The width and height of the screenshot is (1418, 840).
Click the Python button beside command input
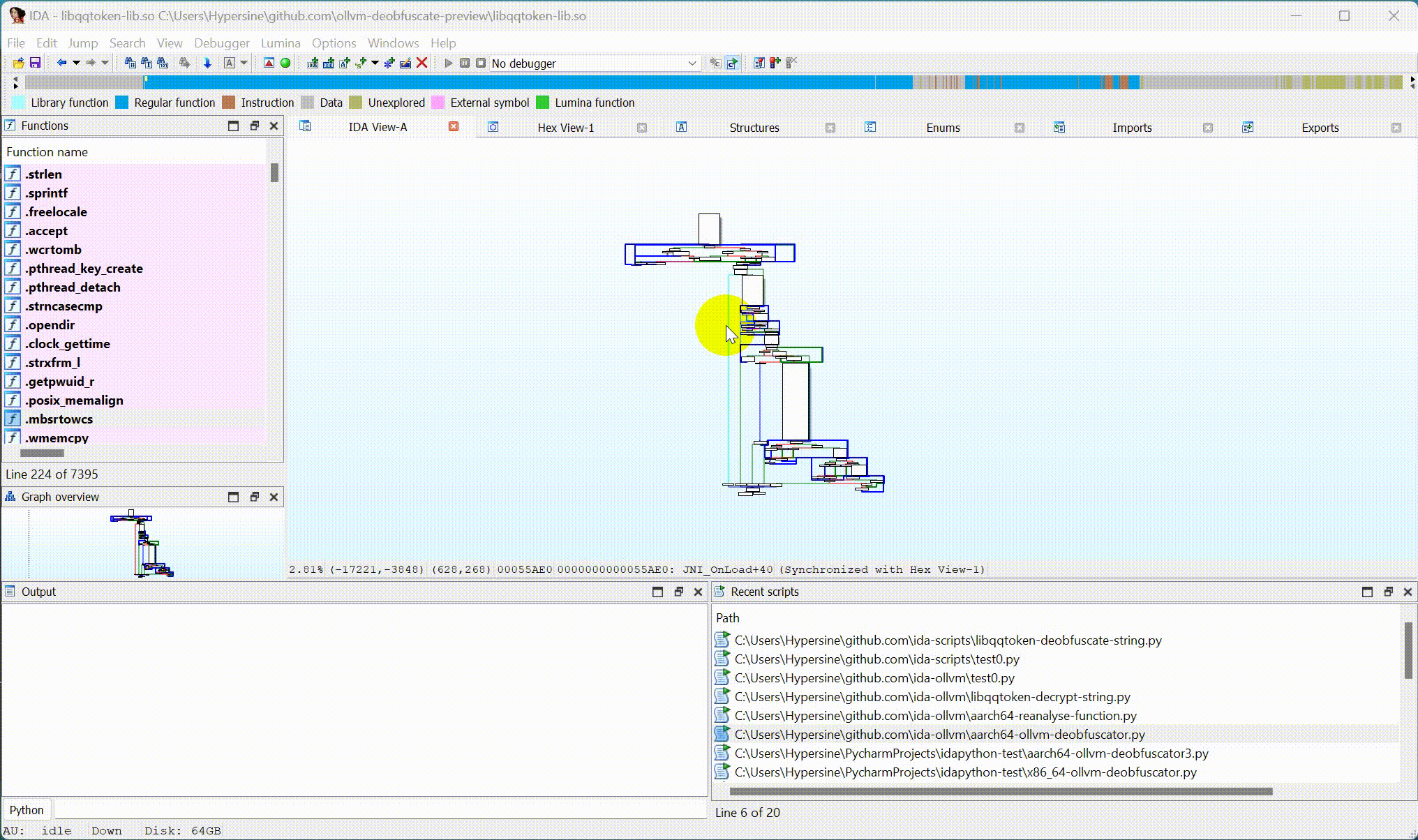click(27, 810)
